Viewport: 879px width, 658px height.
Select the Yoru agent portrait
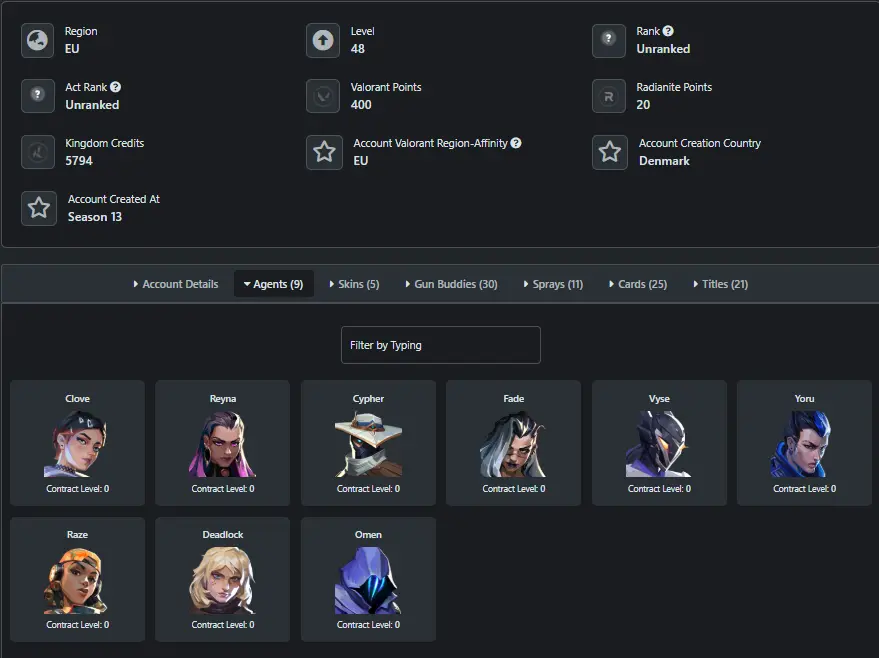coord(804,444)
